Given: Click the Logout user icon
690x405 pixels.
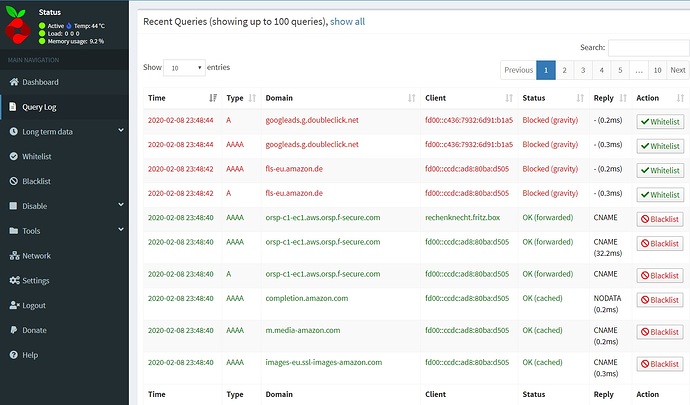Looking at the screenshot, I should [x=13, y=306].
